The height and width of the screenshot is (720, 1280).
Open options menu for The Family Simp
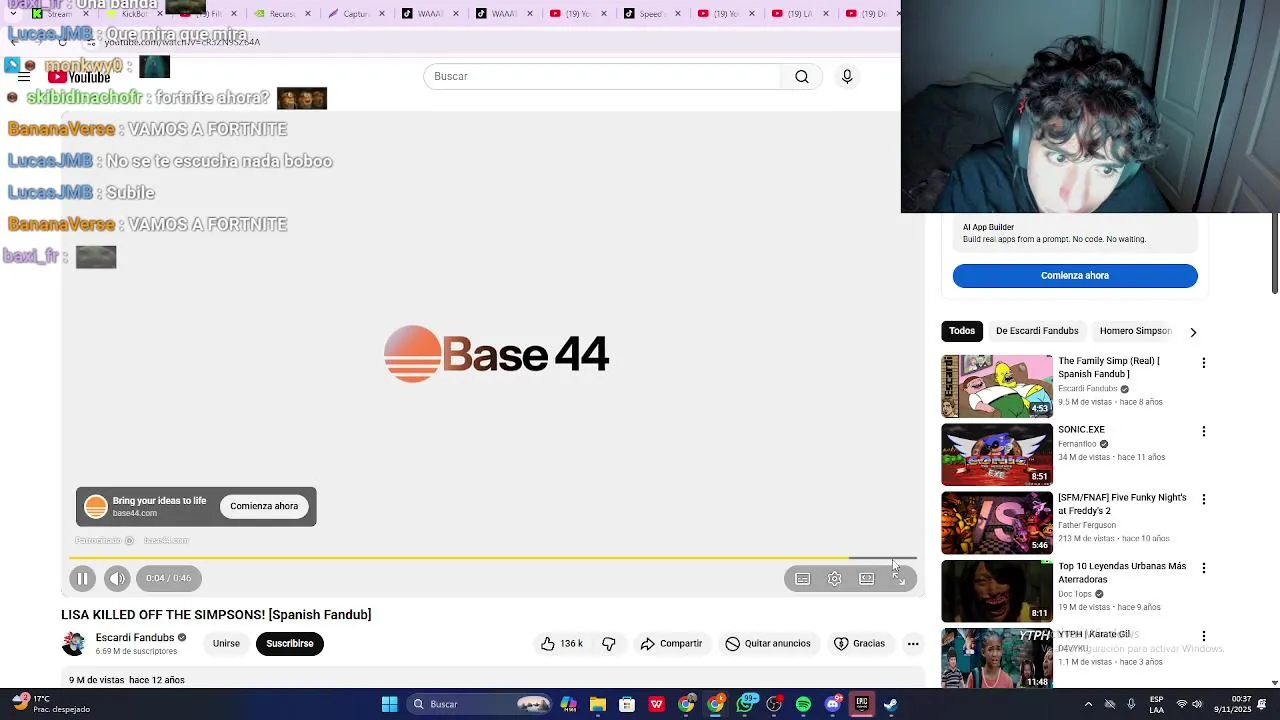[1204, 363]
